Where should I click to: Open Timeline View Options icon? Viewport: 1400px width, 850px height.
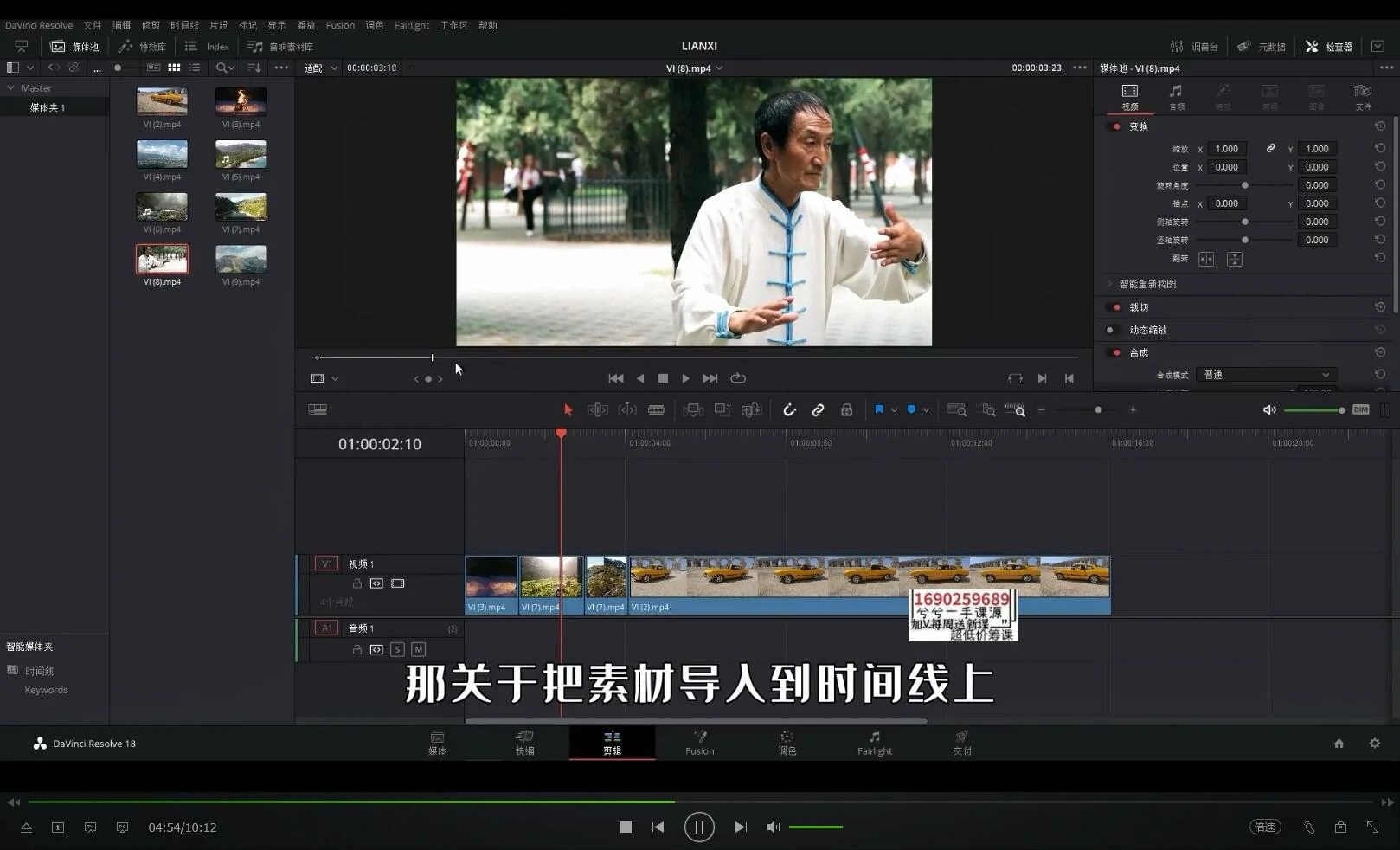click(318, 409)
